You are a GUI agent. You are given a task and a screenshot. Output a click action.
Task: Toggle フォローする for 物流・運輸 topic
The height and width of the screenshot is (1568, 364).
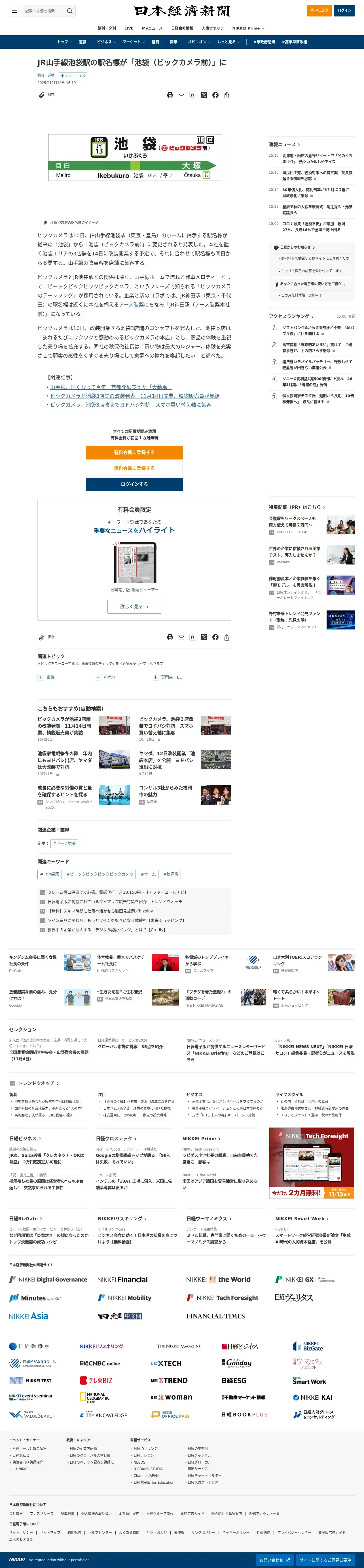(x=73, y=75)
